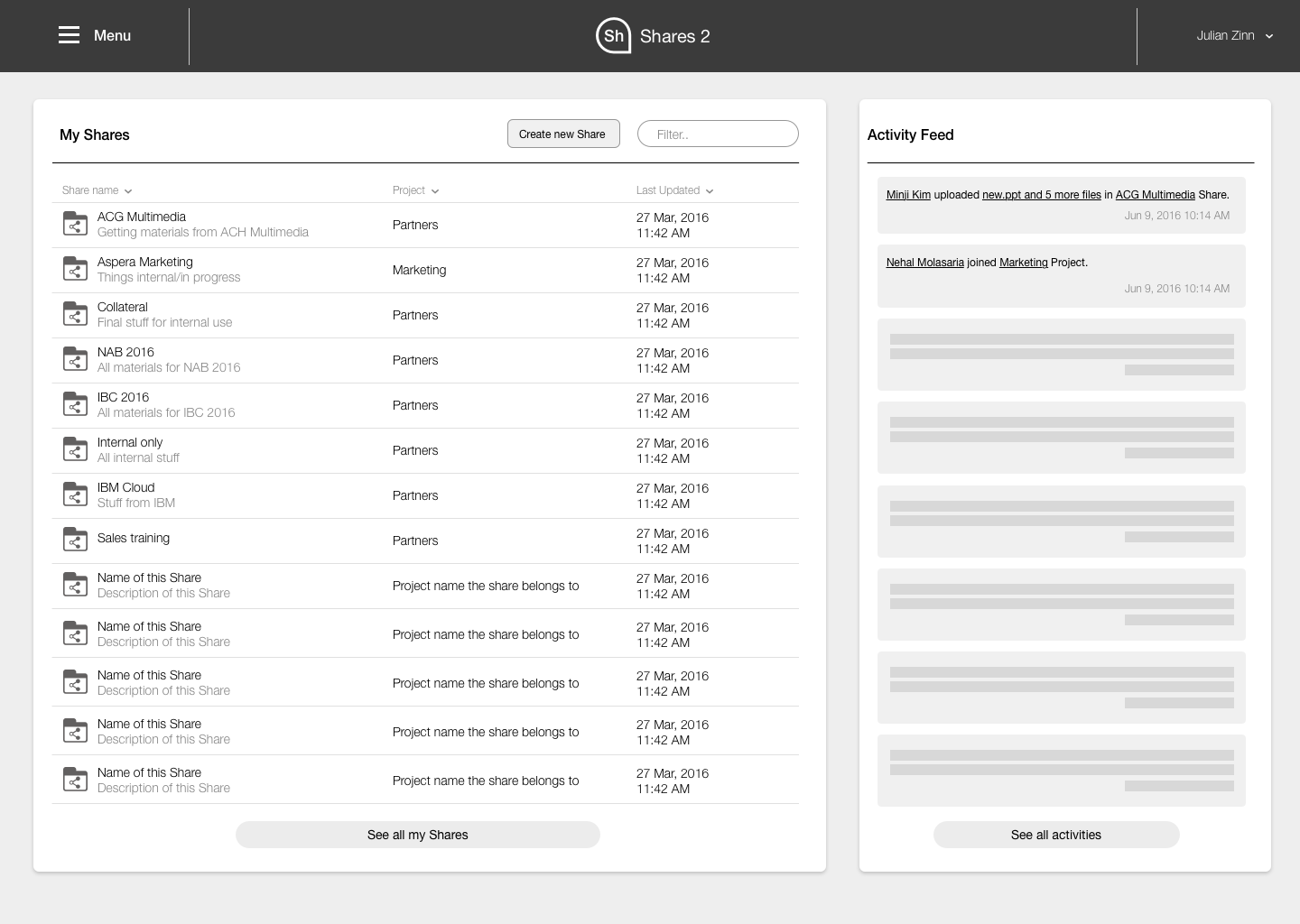Open the Julian Zinn account dropdown
The height and width of the screenshot is (924, 1300).
click(1235, 35)
